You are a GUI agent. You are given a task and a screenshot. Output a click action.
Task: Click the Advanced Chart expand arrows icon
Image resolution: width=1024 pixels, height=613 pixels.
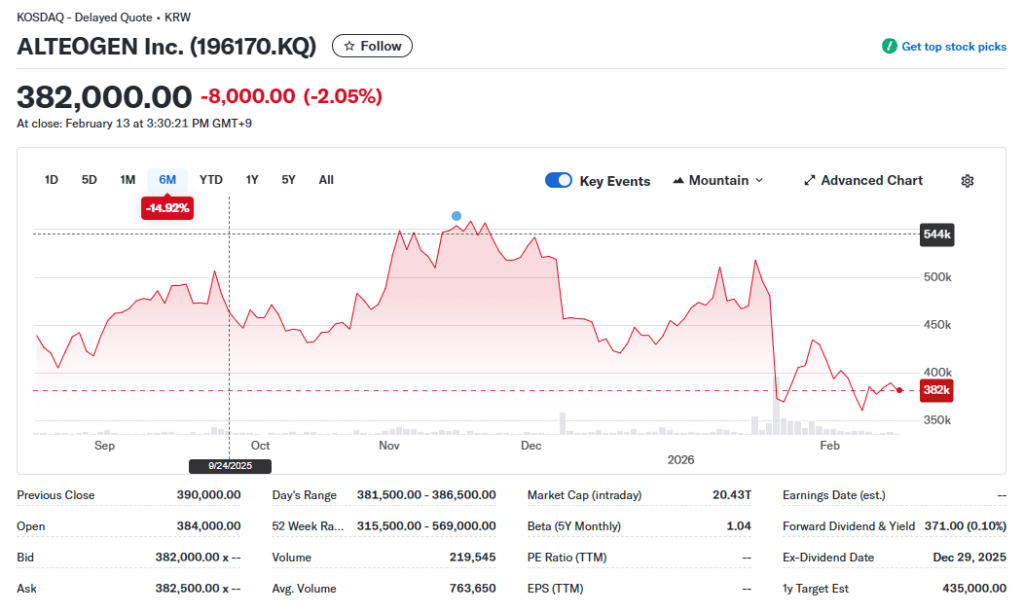click(809, 181)
